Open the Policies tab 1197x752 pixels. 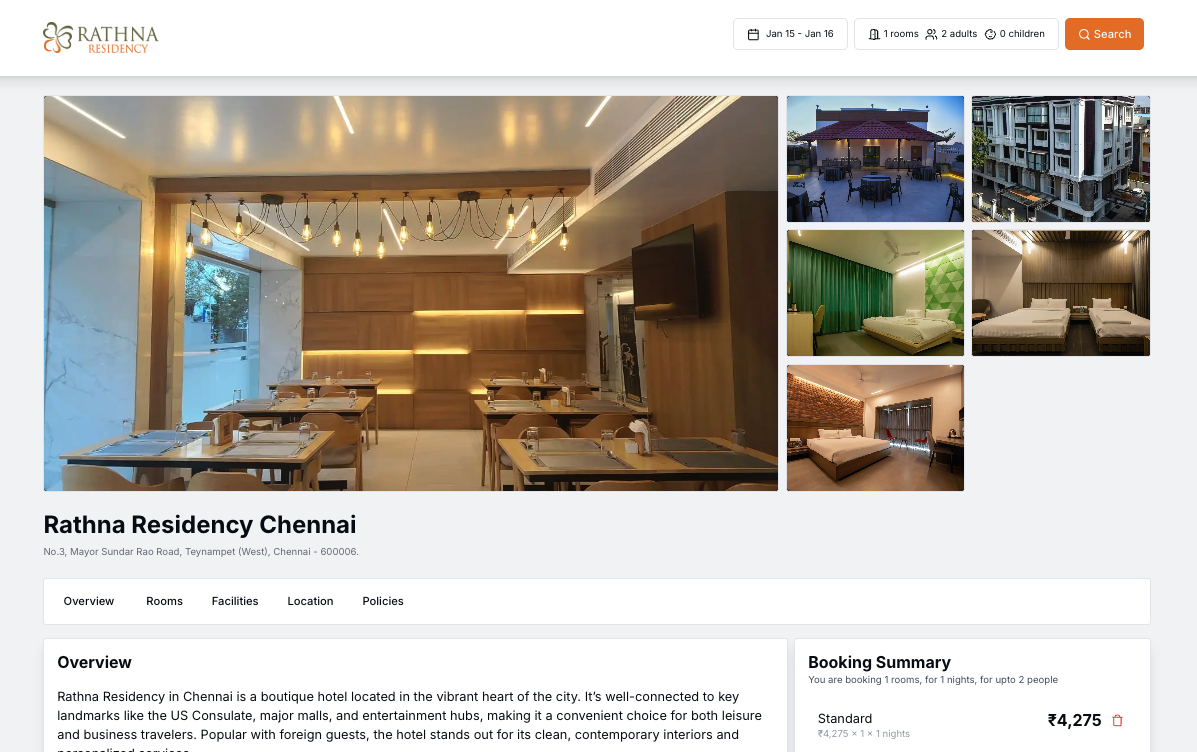tap(382, 602)
